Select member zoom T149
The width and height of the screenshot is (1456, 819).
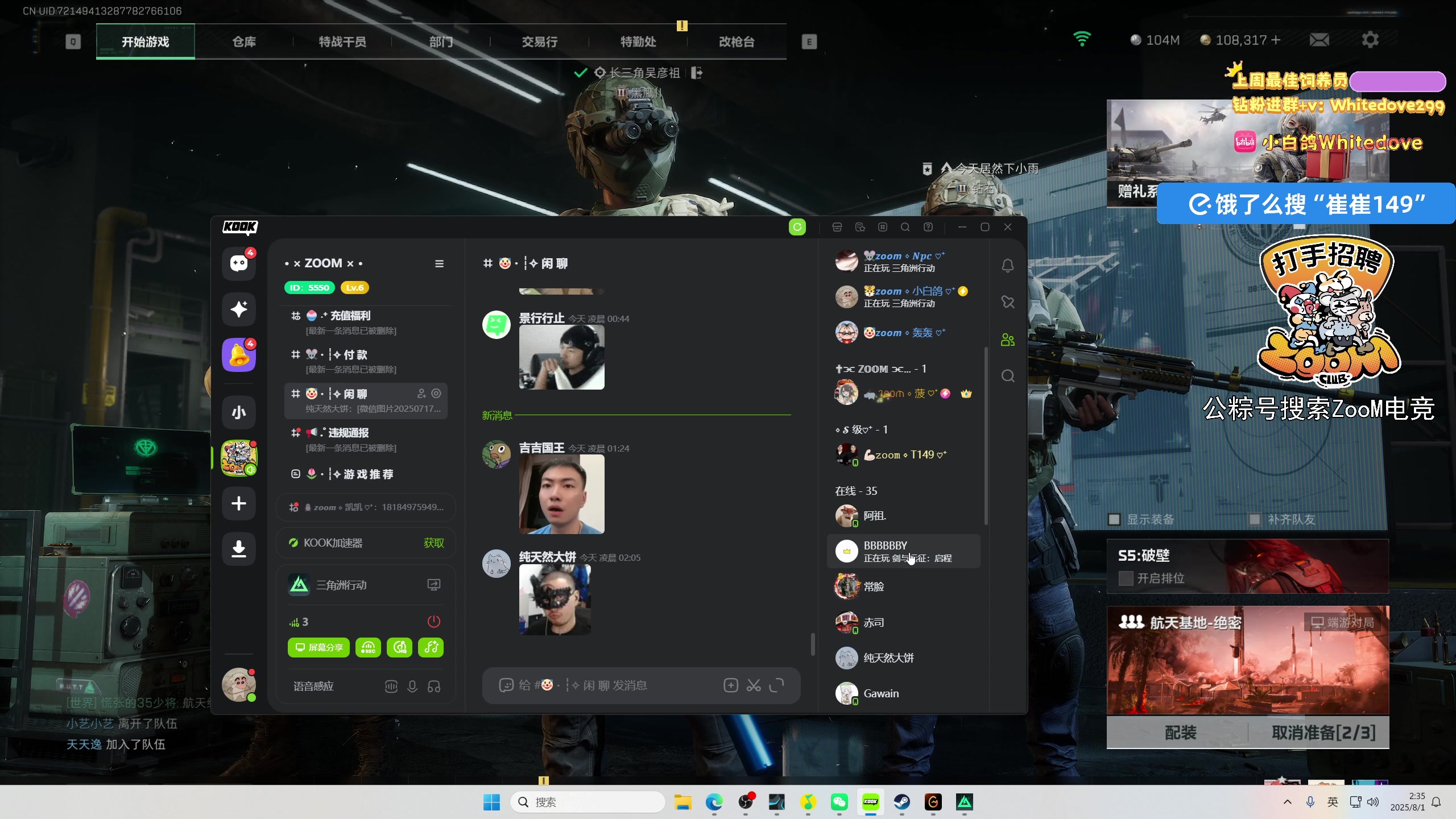[904, 454]
